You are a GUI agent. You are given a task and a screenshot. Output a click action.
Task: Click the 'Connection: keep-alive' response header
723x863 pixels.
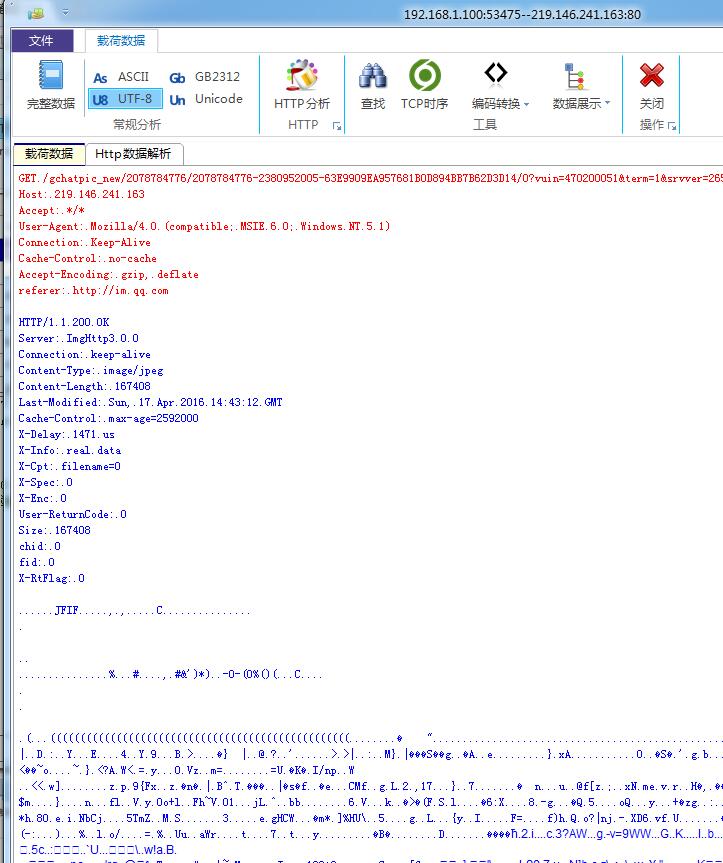[x=84, y=354]
